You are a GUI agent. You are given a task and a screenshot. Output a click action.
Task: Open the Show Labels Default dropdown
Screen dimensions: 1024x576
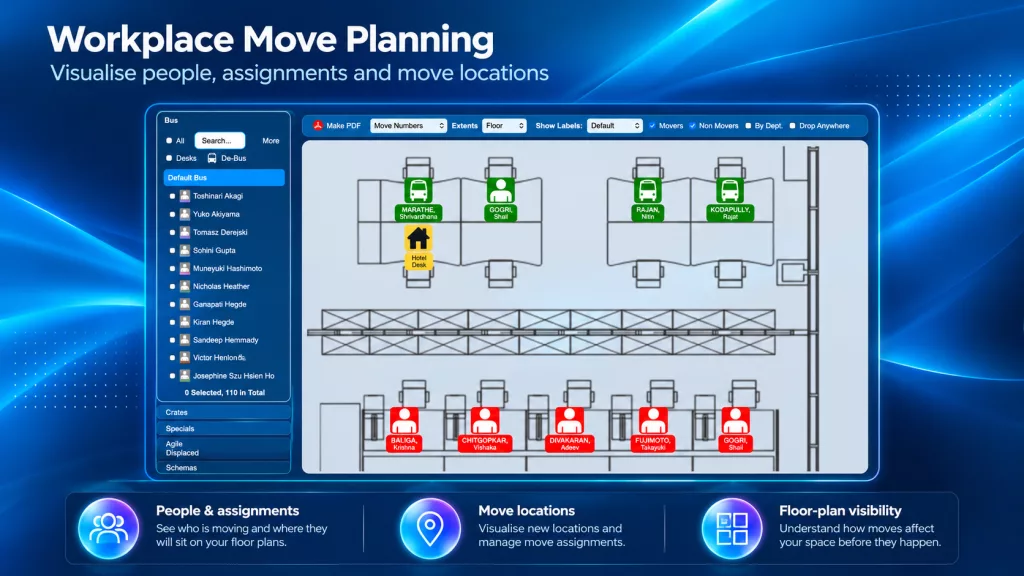pos(615,125)
